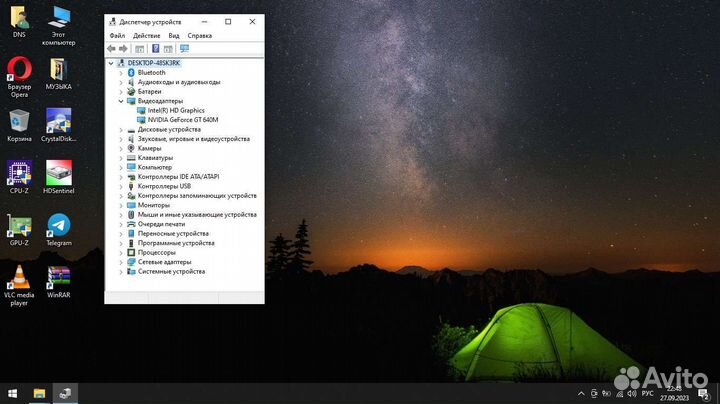Expand the Сетевые адаптеры category
720x404 pixels.
click(x=121, y=262)
